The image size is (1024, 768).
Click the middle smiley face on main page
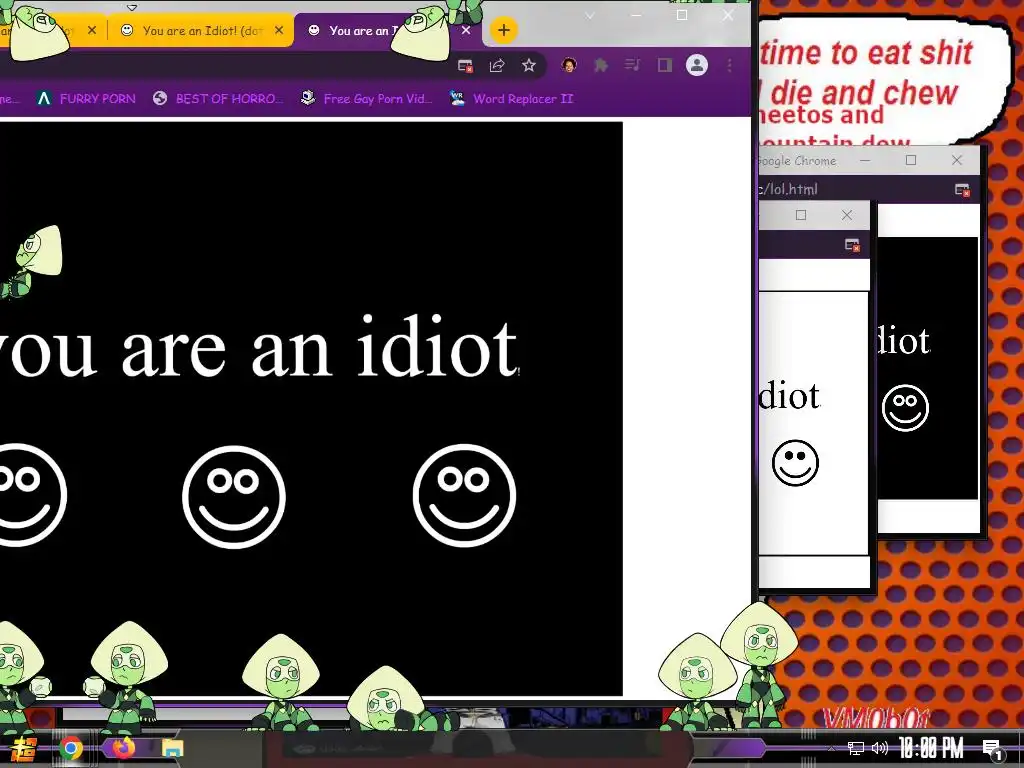tap(234, 496)
